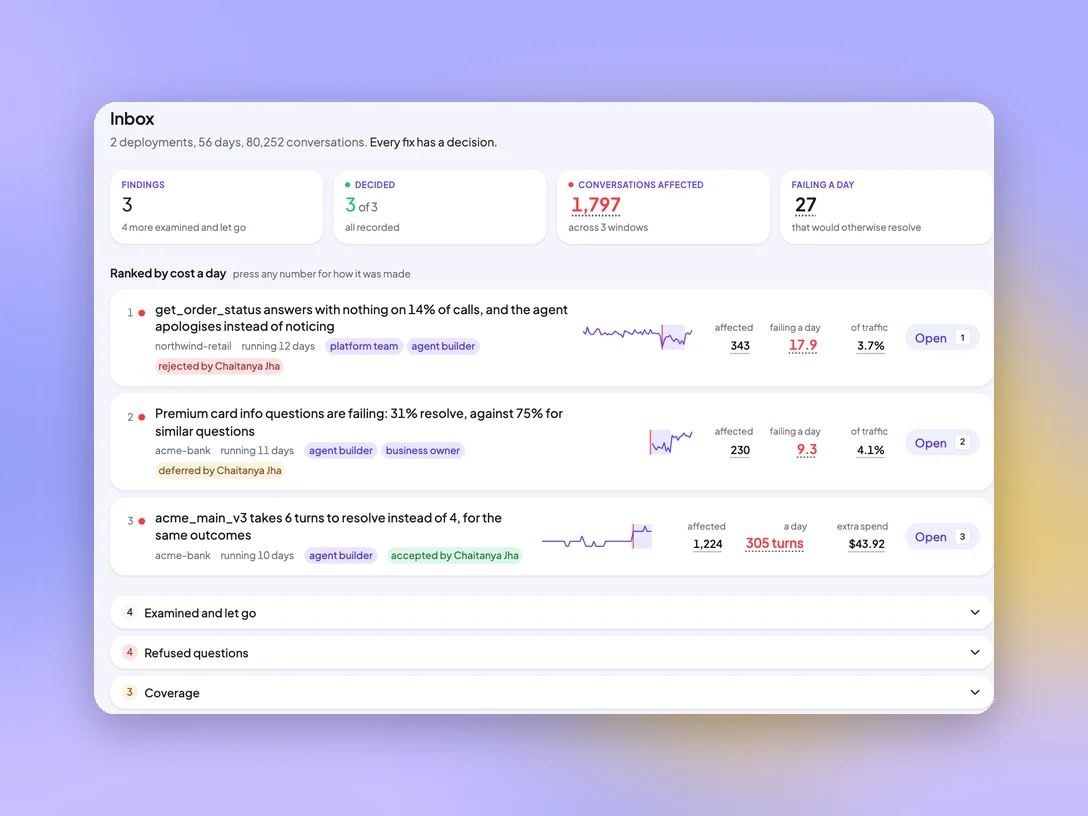Click the running 11 days text

pos(257,450)
